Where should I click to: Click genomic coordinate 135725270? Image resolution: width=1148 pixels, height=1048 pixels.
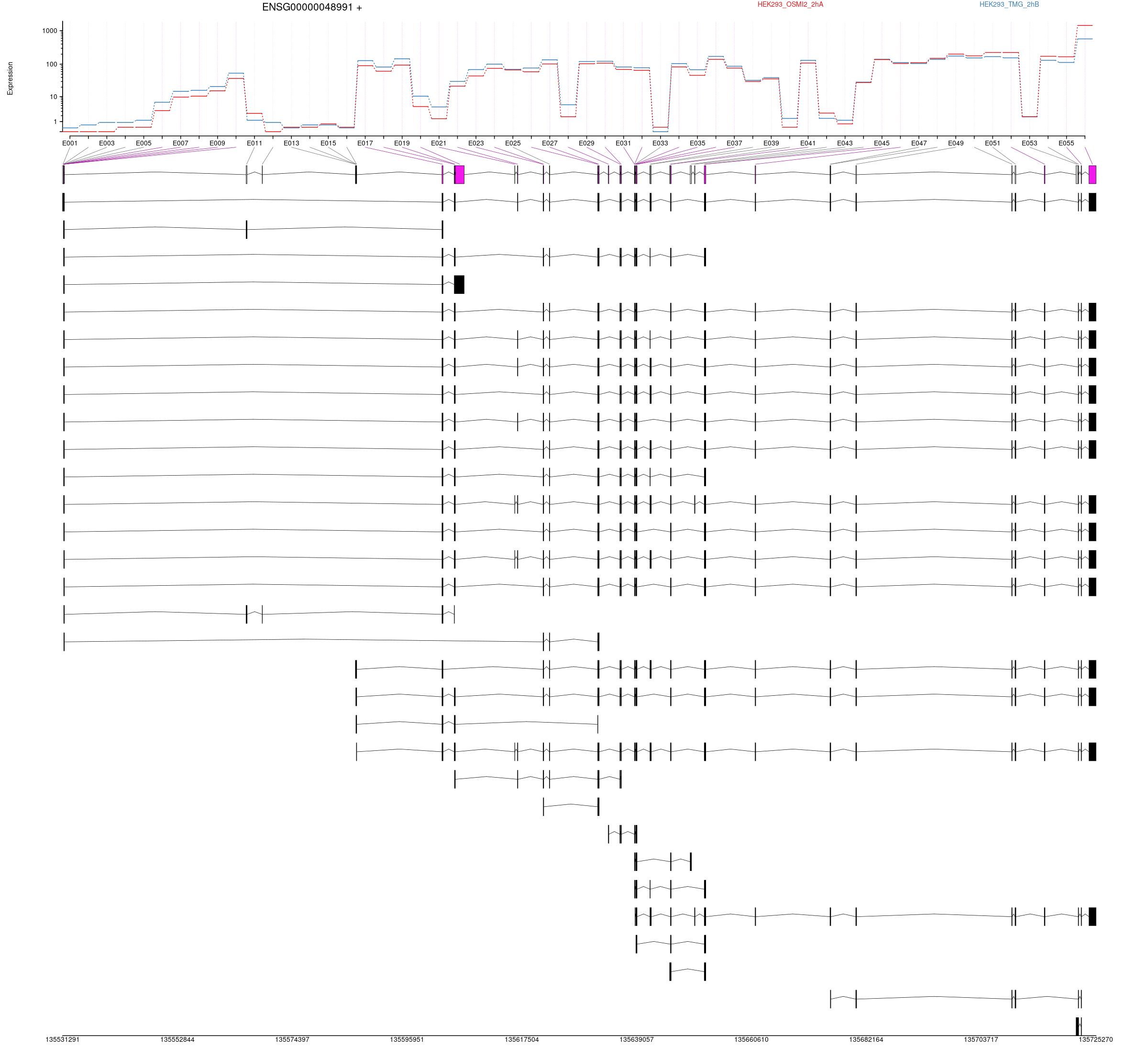(1095, 1039)
